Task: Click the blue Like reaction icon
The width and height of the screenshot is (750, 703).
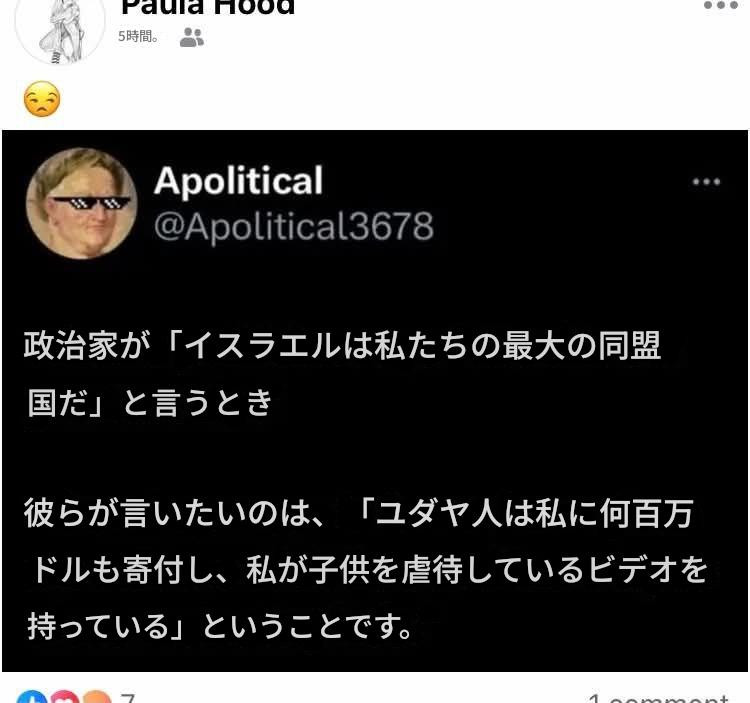Action: click(x=32, y=697)
